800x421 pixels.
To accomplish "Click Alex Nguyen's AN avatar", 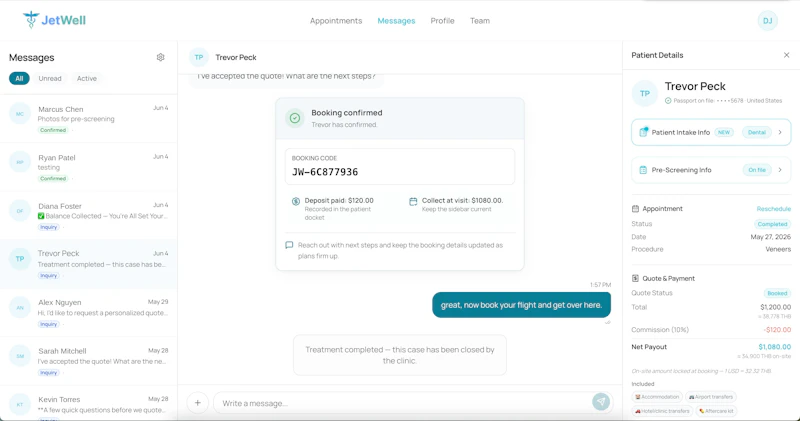I will tap(20, 308).
